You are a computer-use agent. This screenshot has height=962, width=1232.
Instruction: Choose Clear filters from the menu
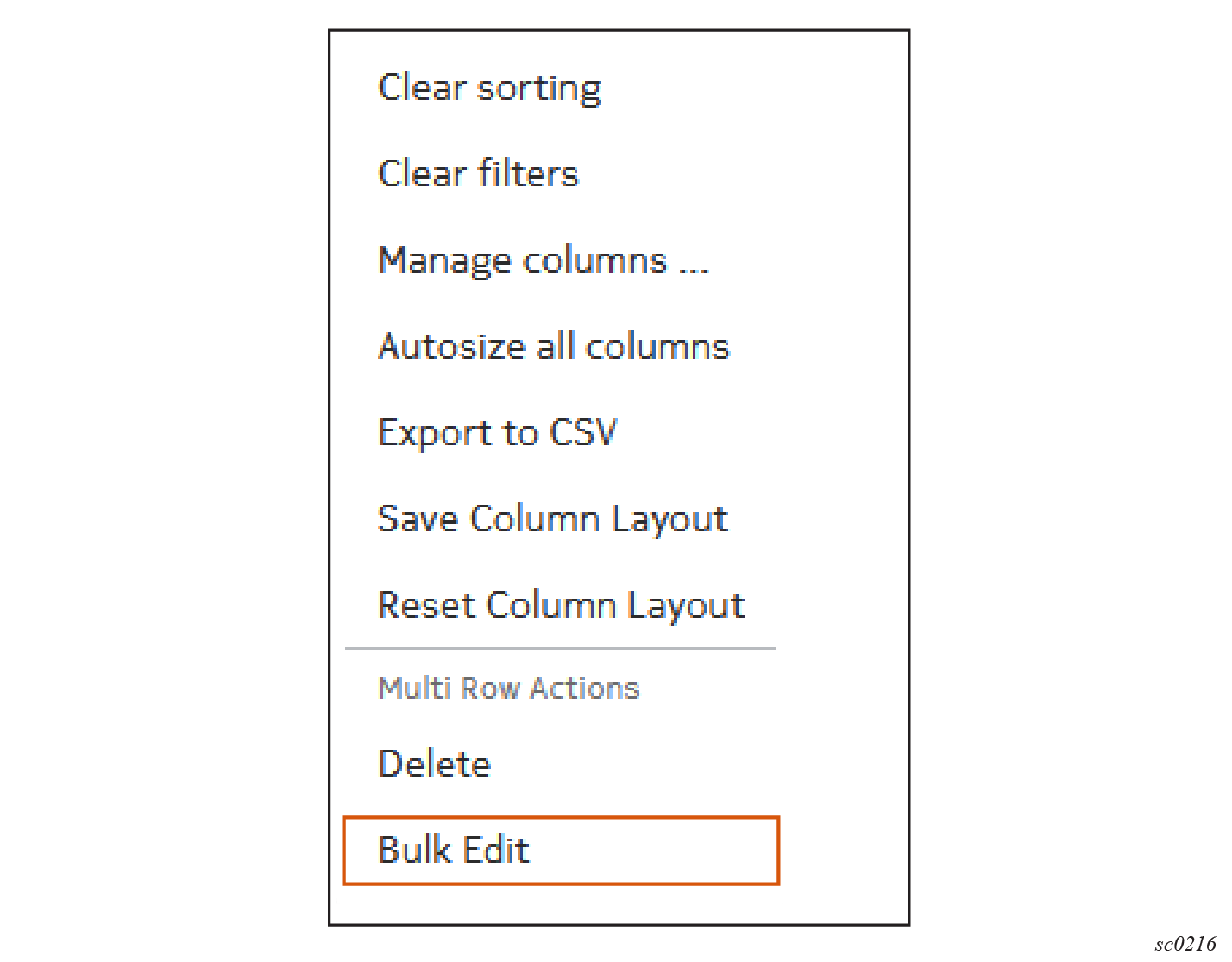478,174
